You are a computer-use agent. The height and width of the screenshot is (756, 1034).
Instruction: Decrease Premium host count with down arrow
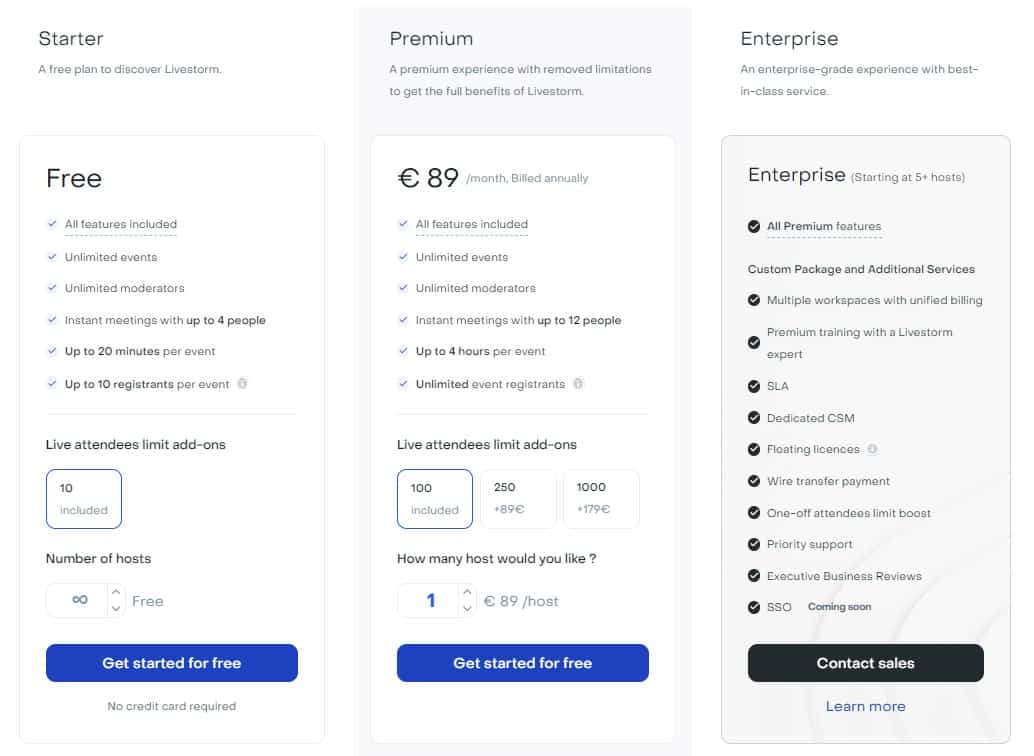467,608
